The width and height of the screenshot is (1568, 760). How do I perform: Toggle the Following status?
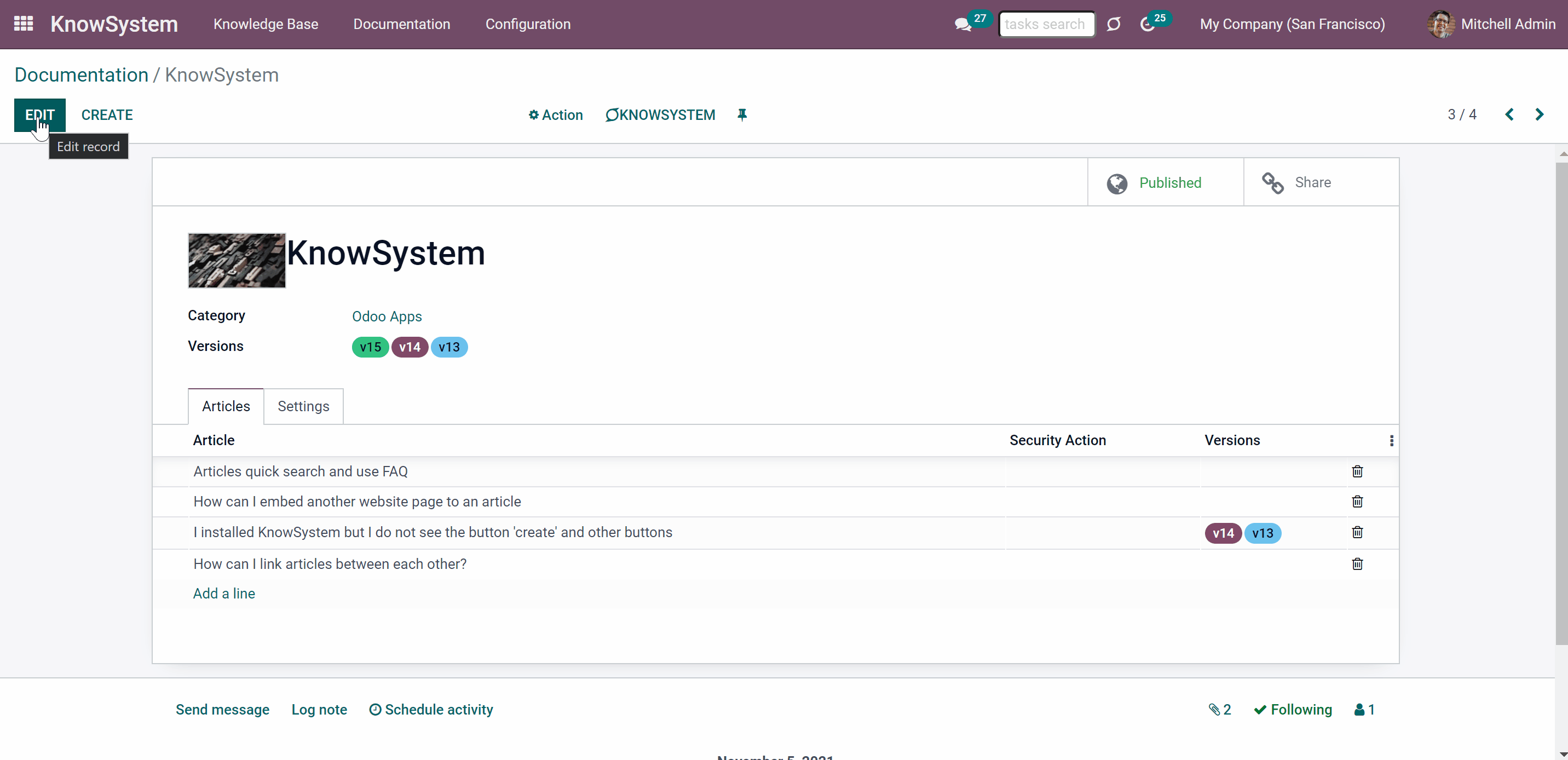[1293, 710]
